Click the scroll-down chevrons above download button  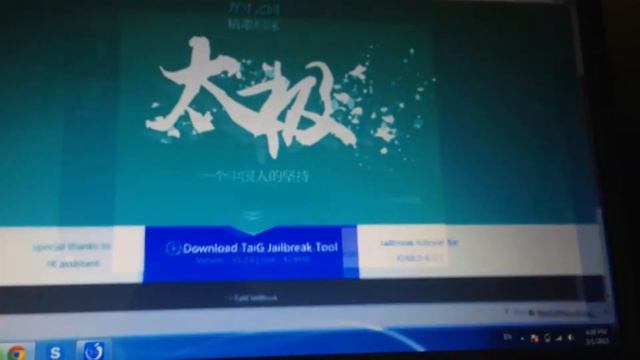(x=252, y=216)
